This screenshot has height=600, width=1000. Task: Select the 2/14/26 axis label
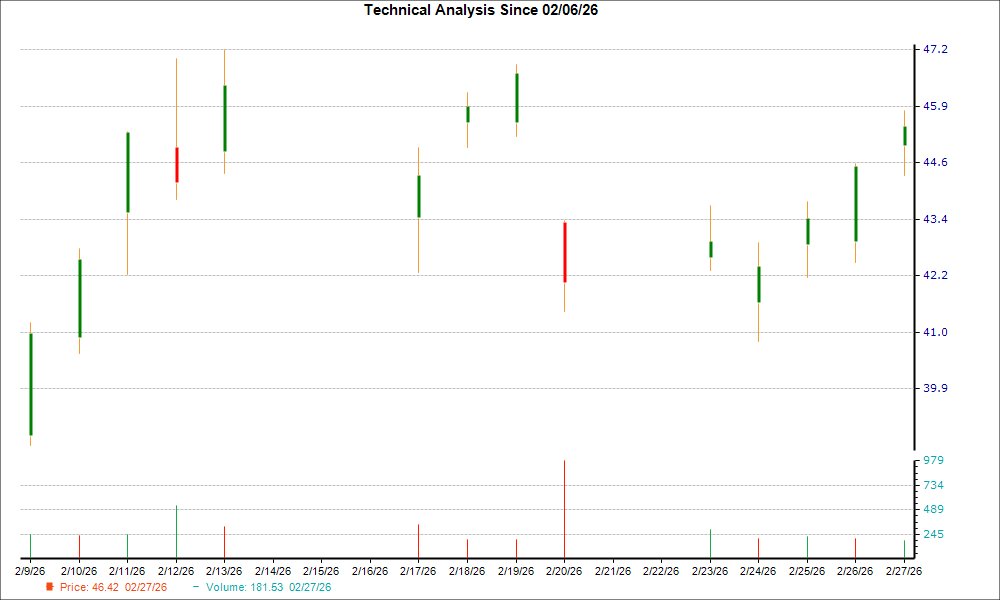click(274, 568)
